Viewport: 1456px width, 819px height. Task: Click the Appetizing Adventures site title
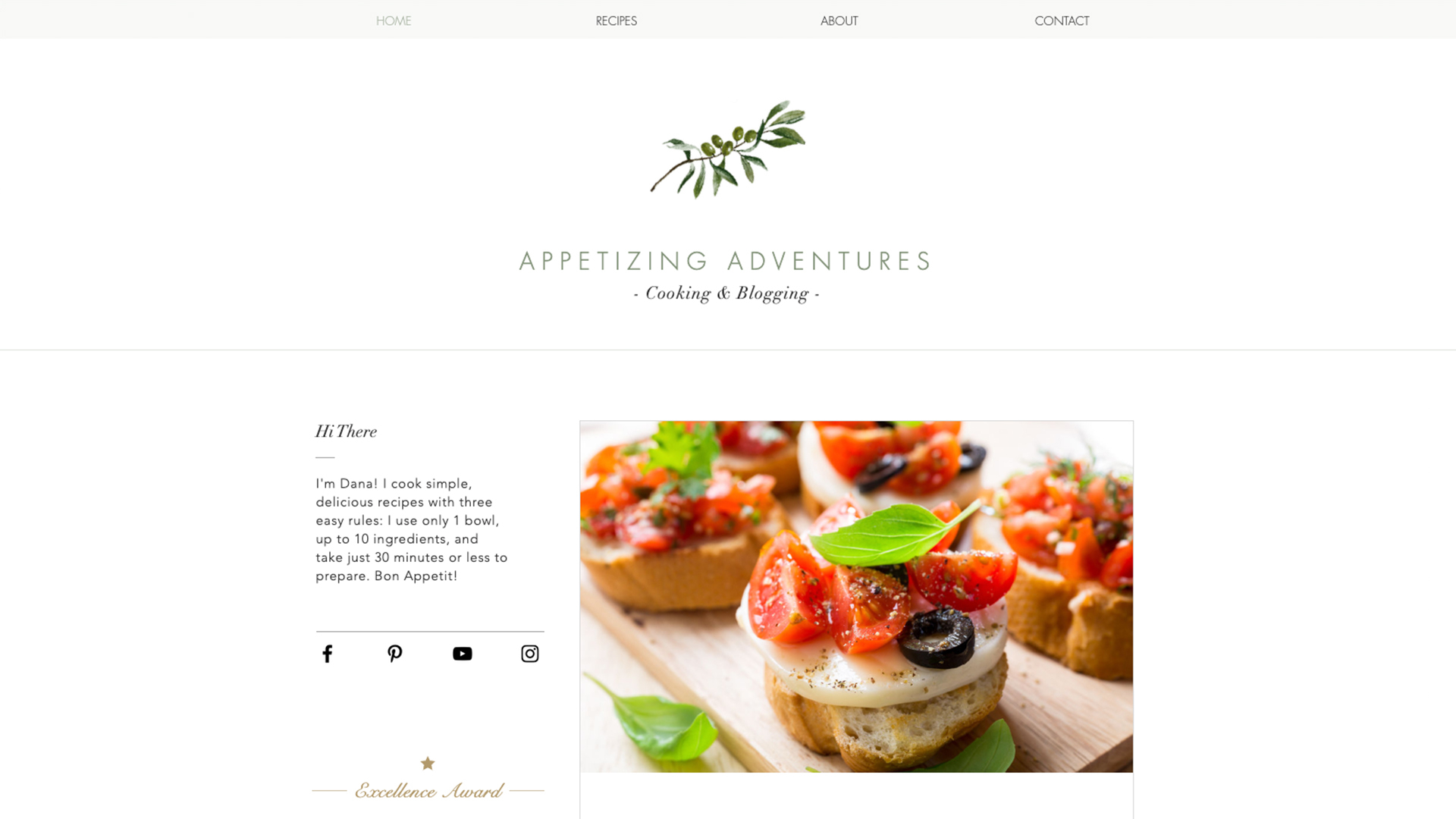(727, 261)
